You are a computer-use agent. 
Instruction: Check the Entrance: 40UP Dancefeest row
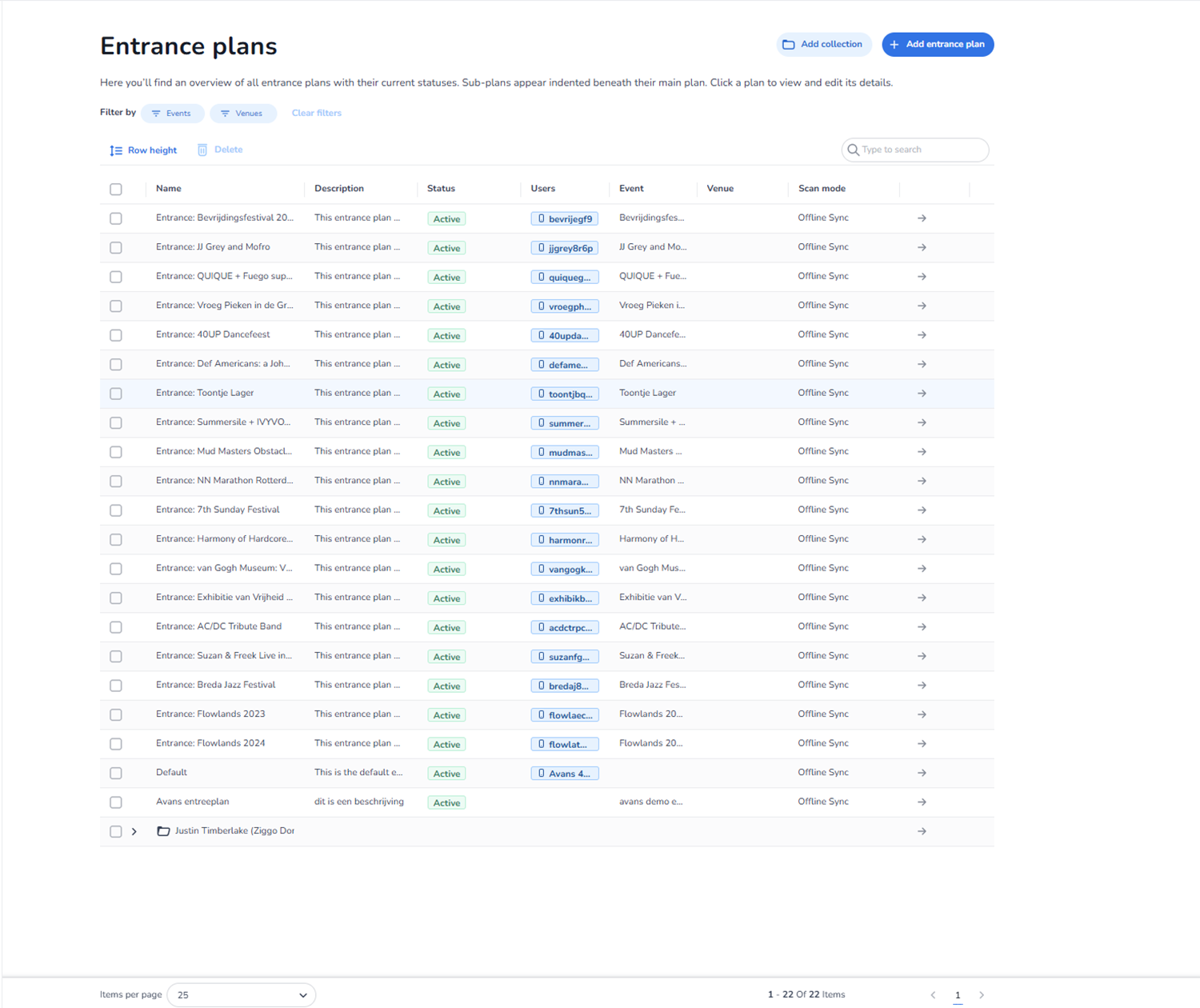pos(116,335)
